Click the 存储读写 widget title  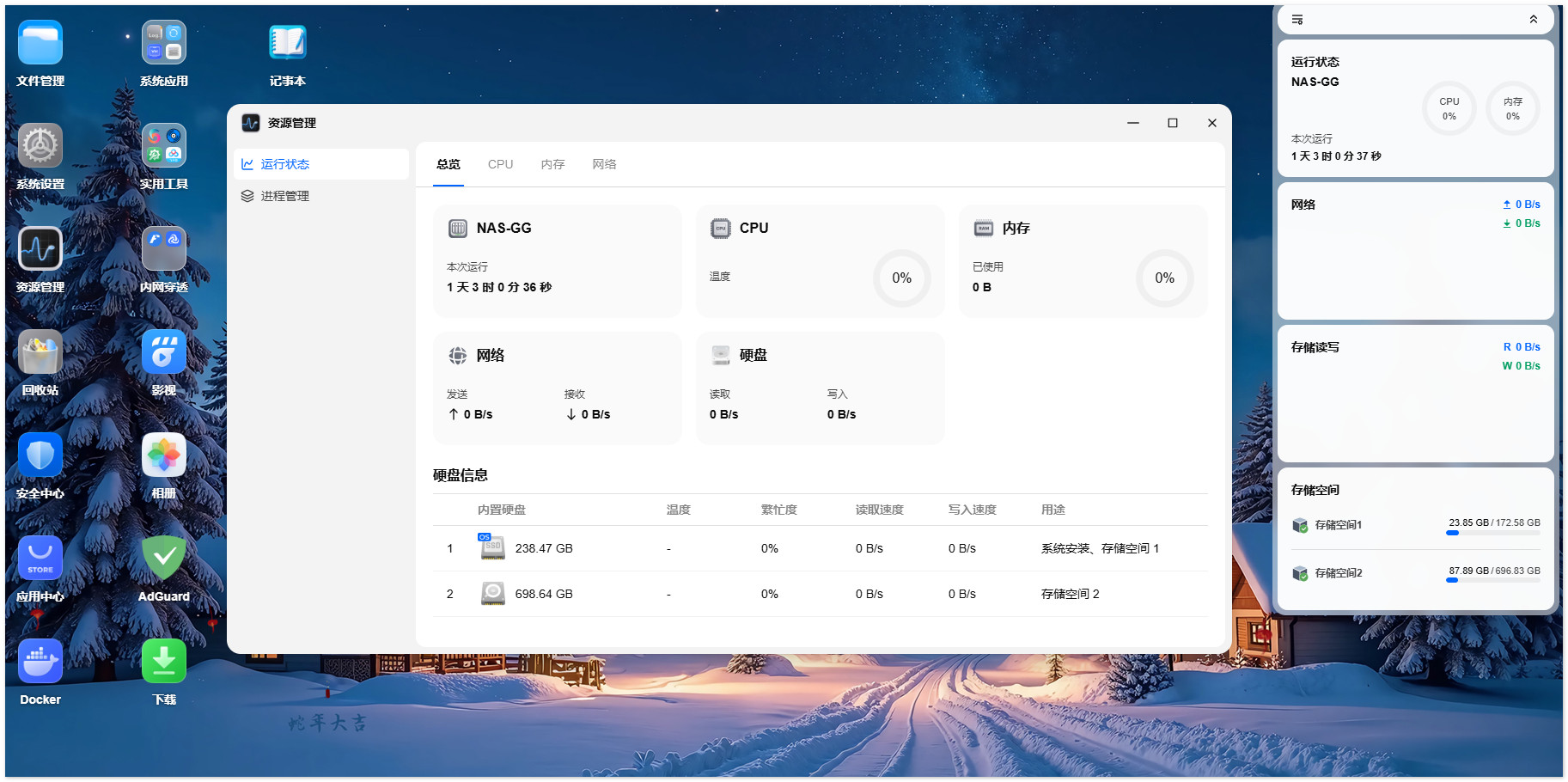(x=1315, y=347)
